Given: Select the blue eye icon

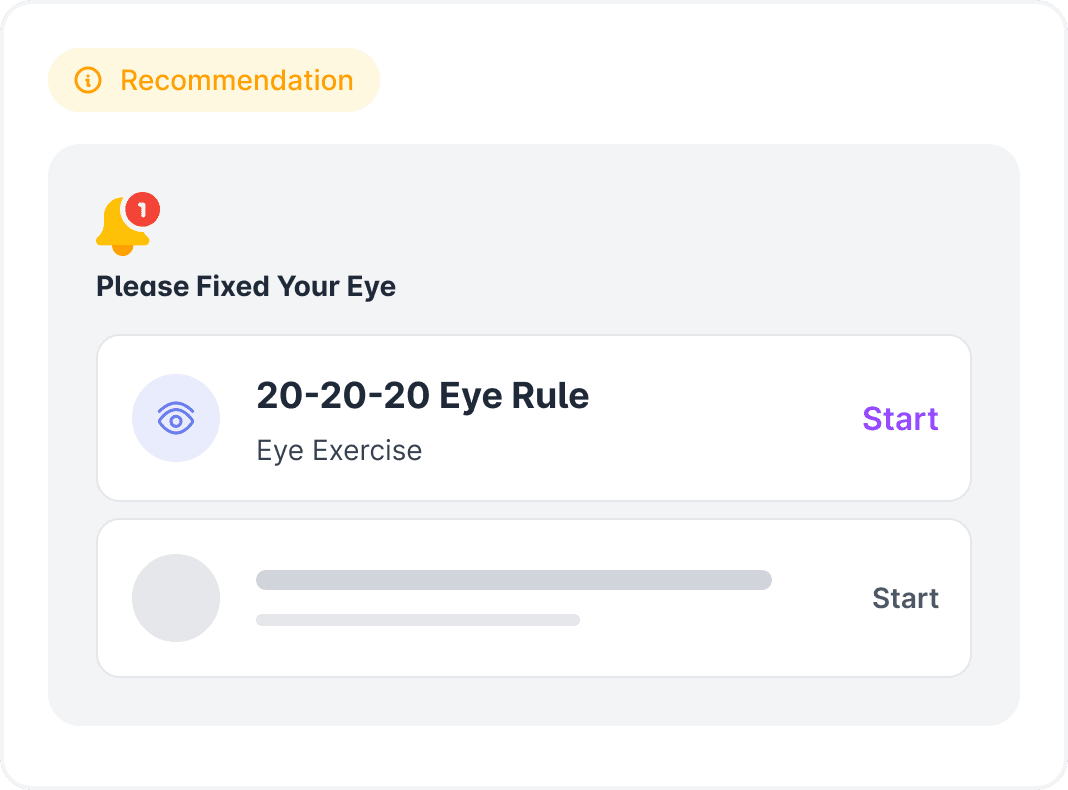Looking at the screenshot, I should (176, 418).
